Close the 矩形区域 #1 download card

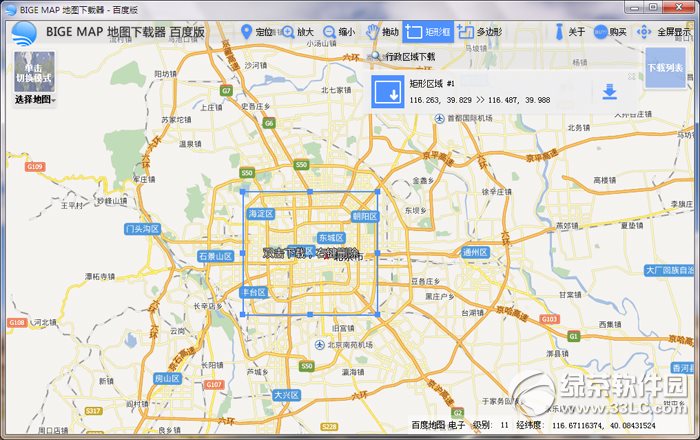coord(632,77)
